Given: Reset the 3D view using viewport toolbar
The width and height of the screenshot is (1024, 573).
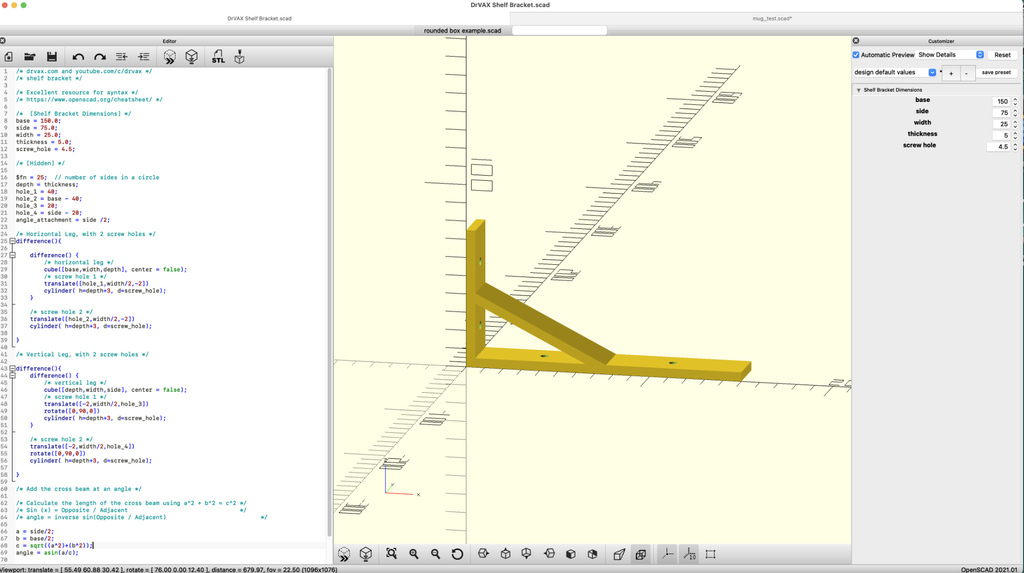Looking at the screenshot, I should 457,554.
